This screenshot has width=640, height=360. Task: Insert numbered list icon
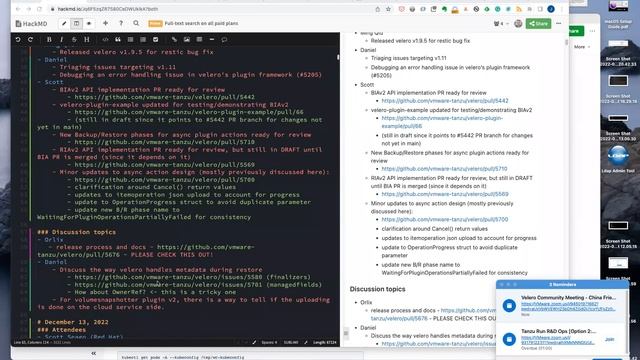[x=143, y=40]
